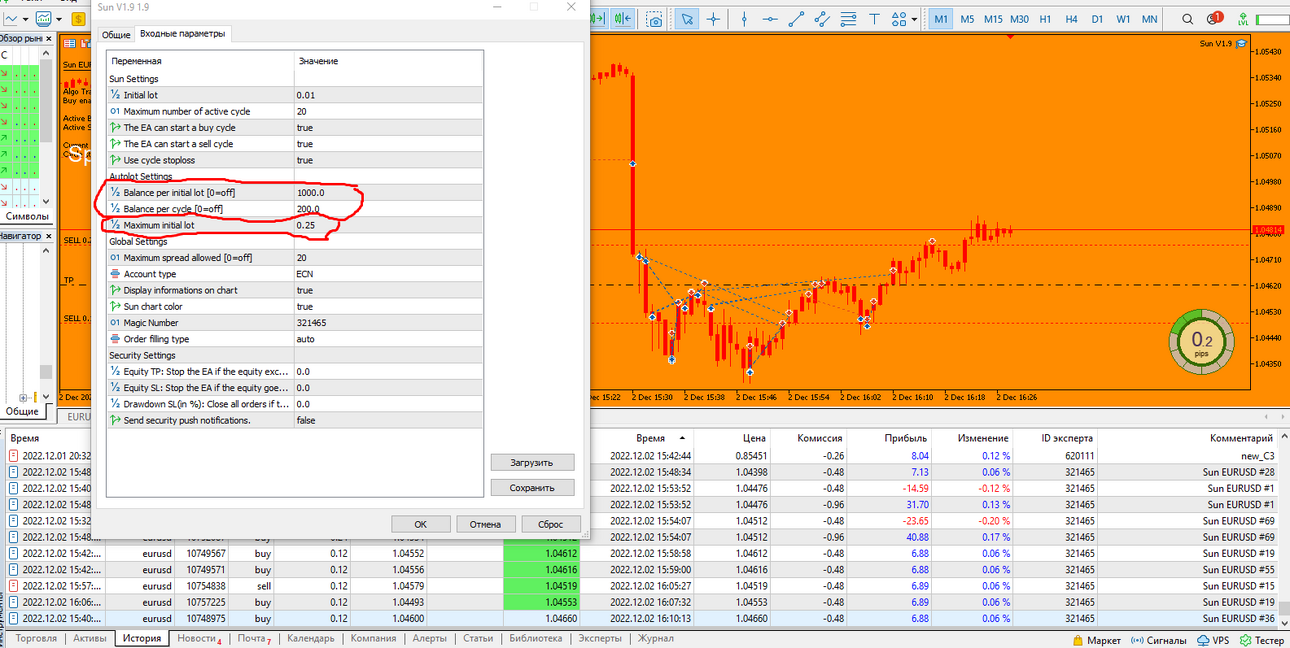Open the Общие tab in Sun dialog
The width and height of the screenshot is (1290, 648).
[115, 34]
